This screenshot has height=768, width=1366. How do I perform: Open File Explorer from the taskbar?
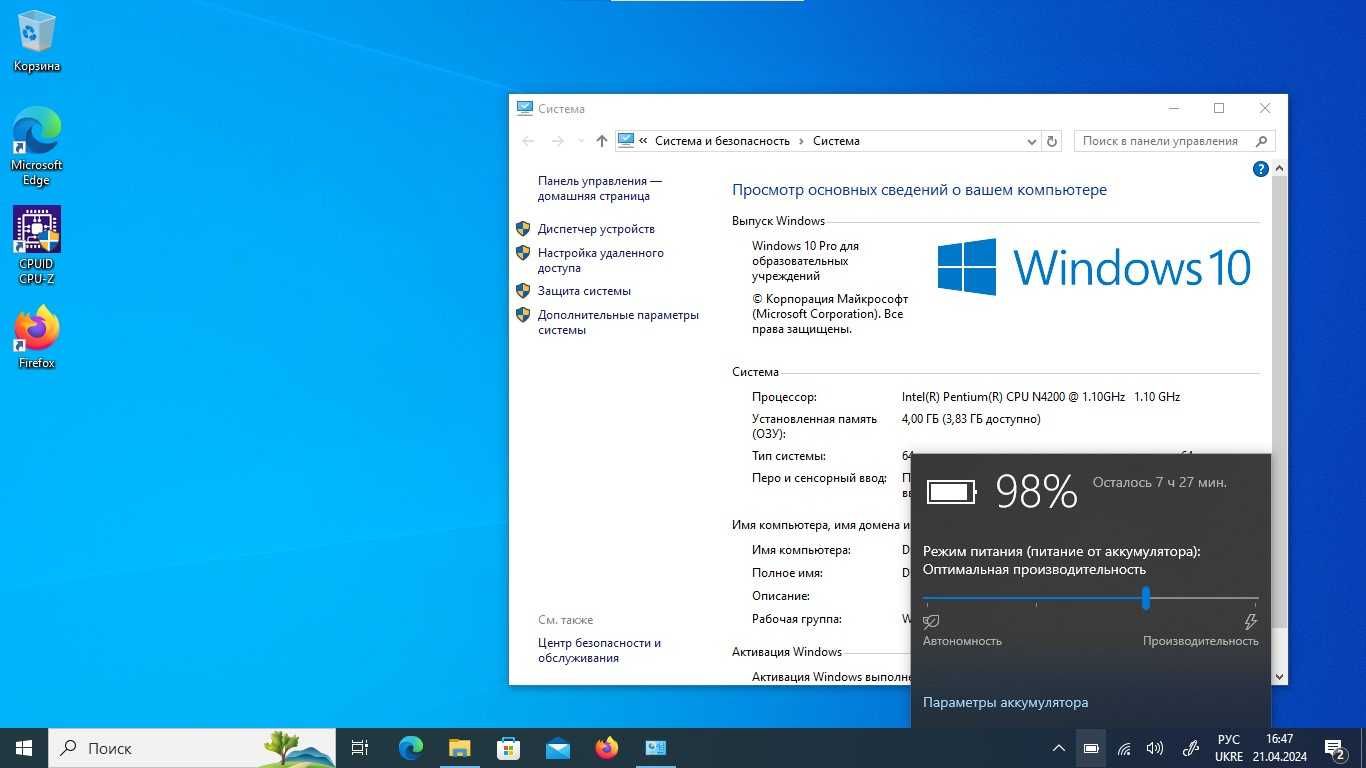pos(460,748)
